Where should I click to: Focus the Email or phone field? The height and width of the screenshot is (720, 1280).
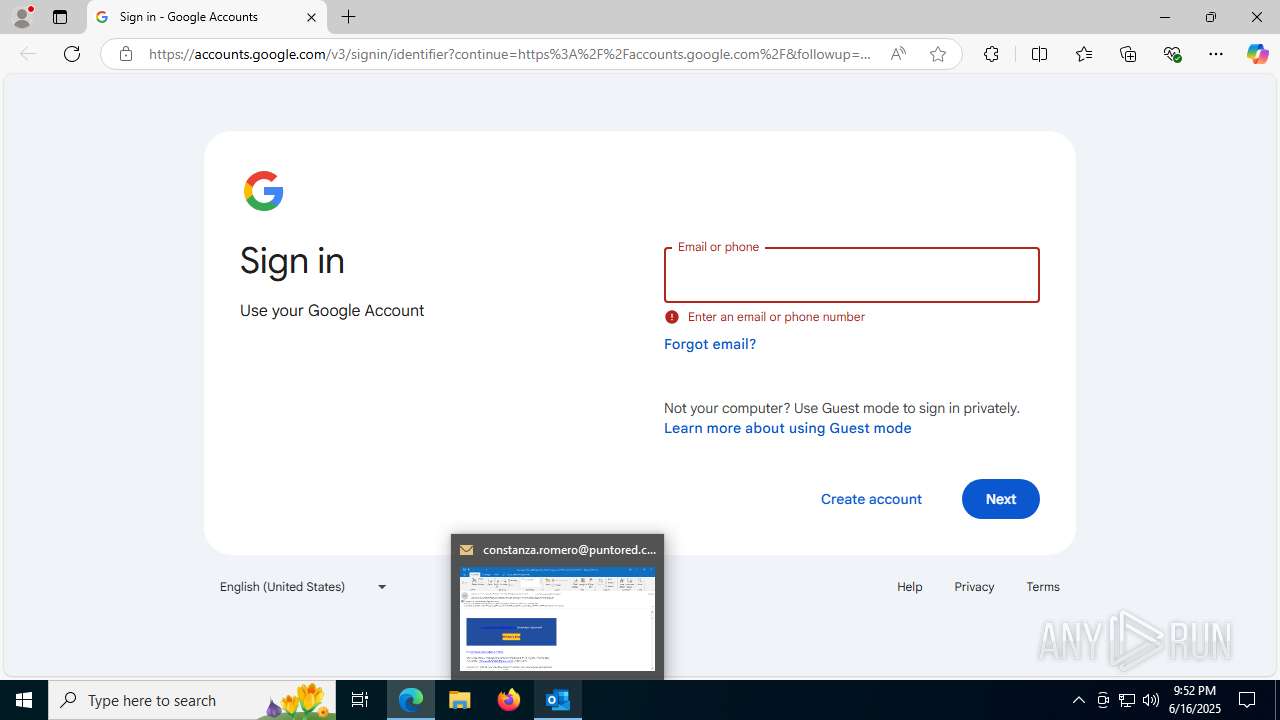[x=852, y=275]
